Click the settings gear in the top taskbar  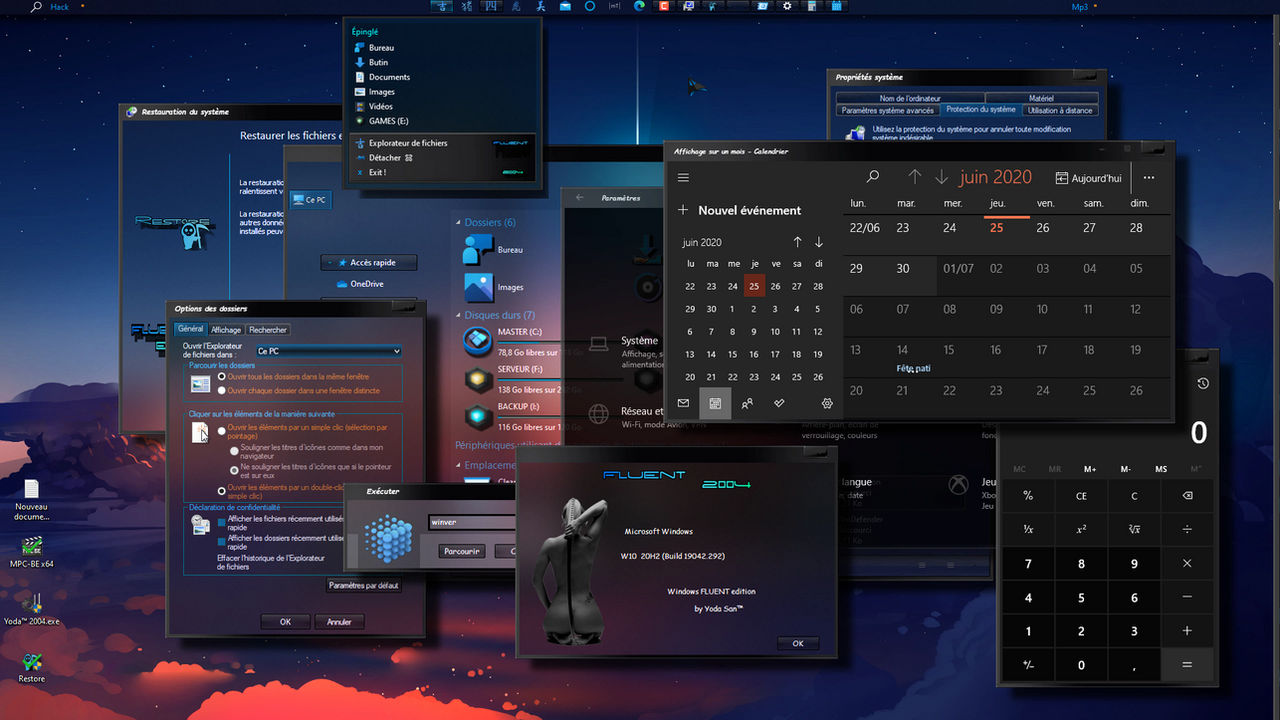[x=788, y=6]
